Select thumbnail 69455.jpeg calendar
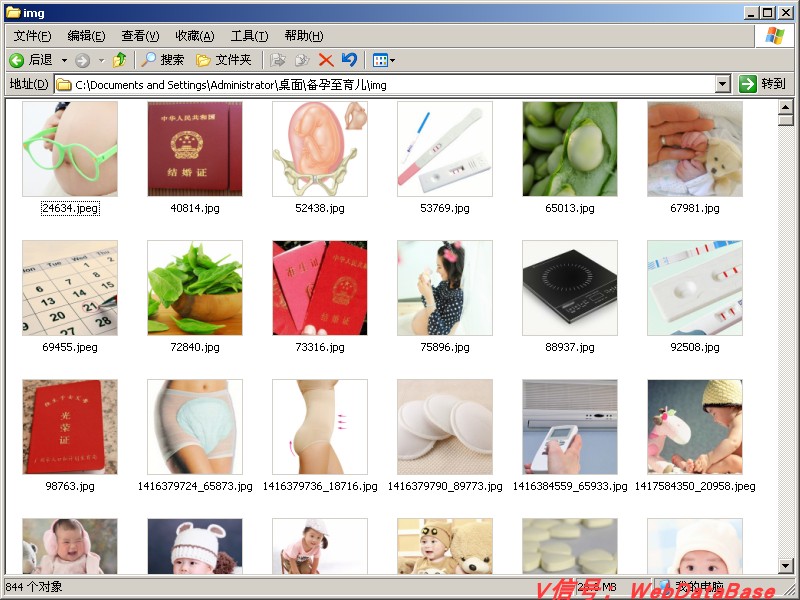The image size is (800, 600). click(70, 288)
